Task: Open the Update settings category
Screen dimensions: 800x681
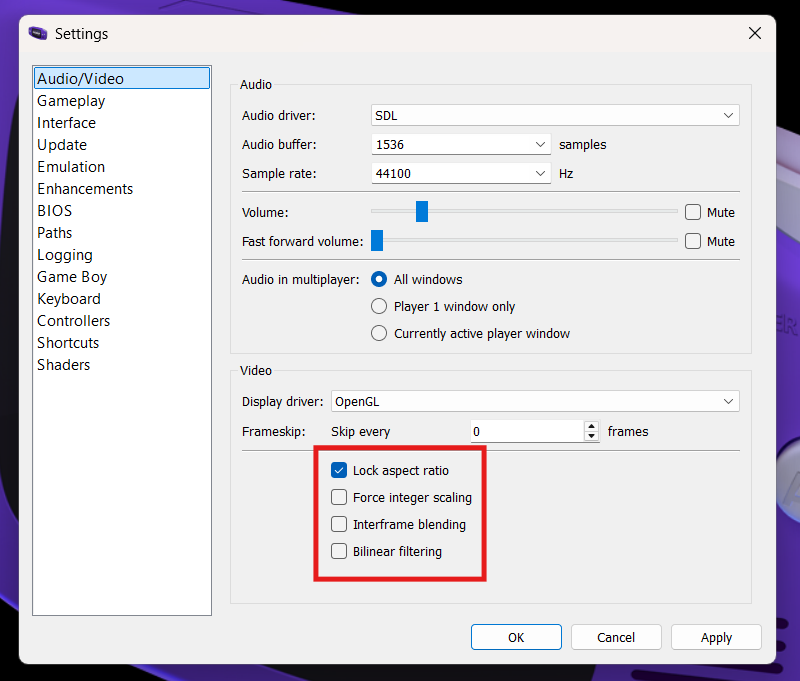Action: click(122, 145)
